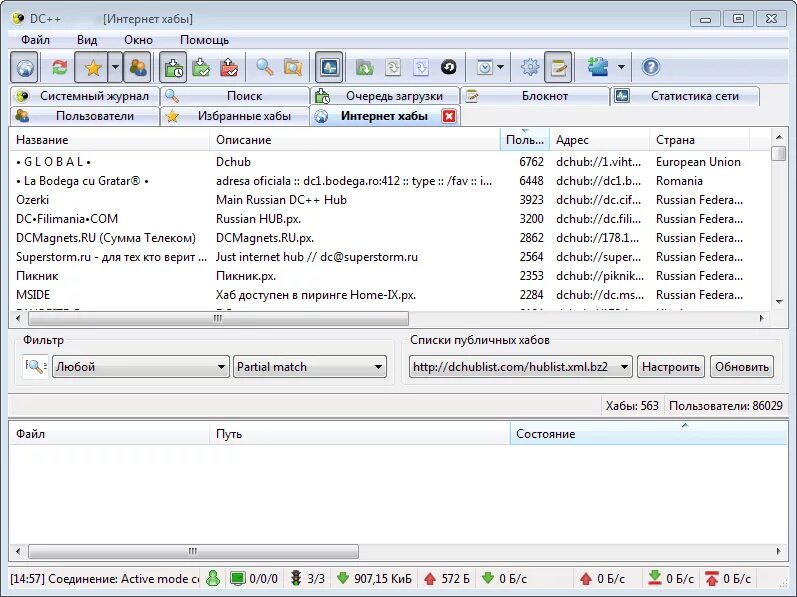Click the magnifier search toolbar icon
797x597 pixels.
[264, 67]
